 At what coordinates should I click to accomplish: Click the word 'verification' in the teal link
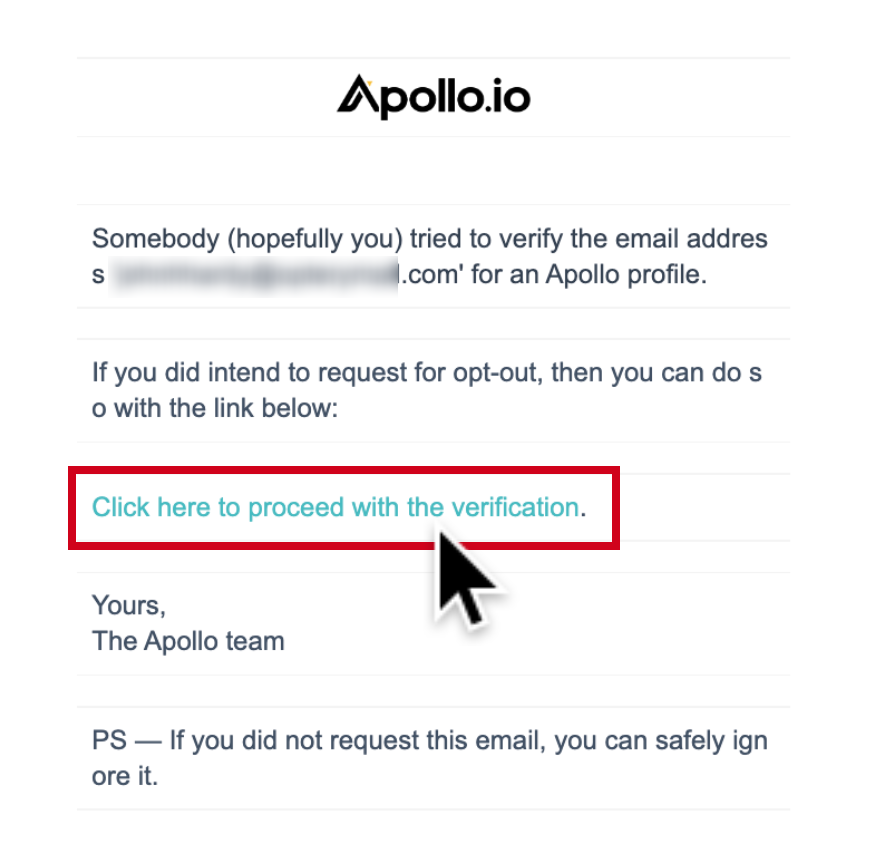click(515, 507)
